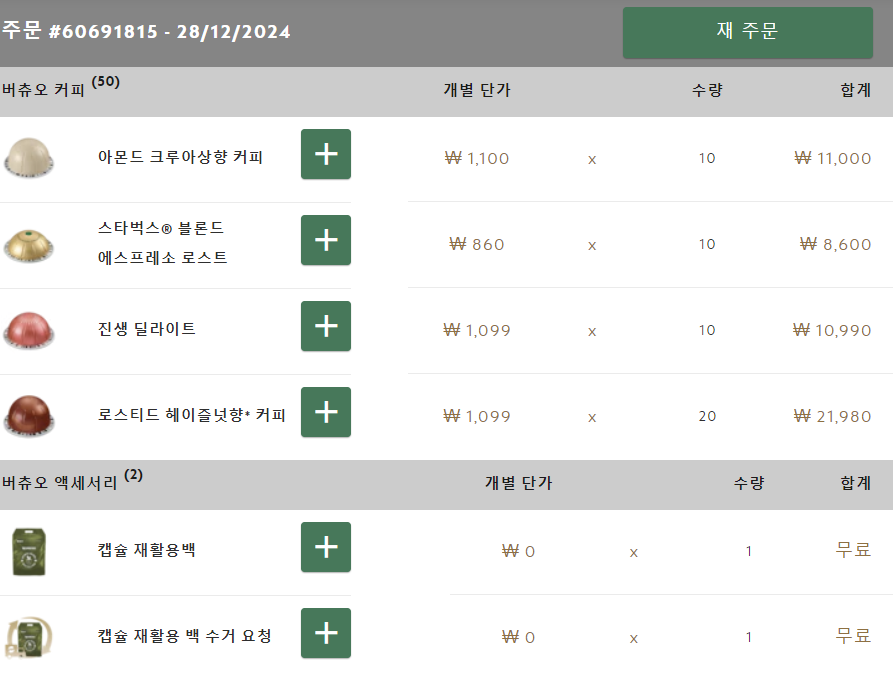This screenshot has height=680, width=893.
Task: Add 로스티드 헤이즐넛향 커피 using plus icon
Action: (326, 412)
